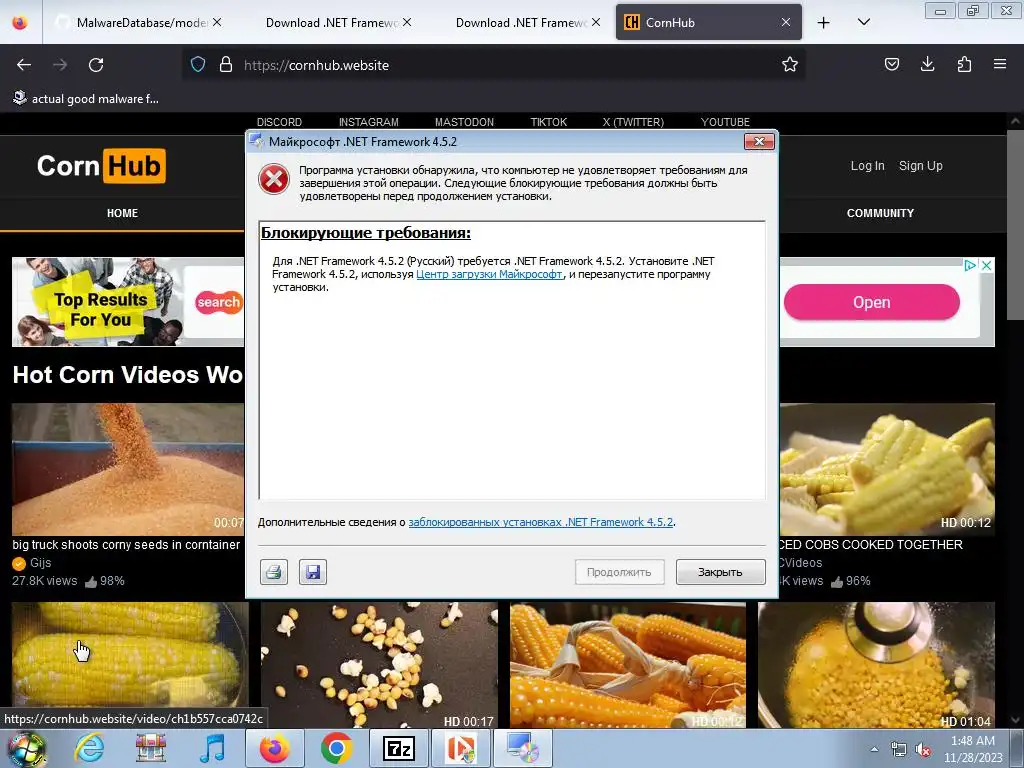The height and width of the screenshot is (768, 1024).
Task: Expand the list all tabs chevron
Action: tap(863, 22)
